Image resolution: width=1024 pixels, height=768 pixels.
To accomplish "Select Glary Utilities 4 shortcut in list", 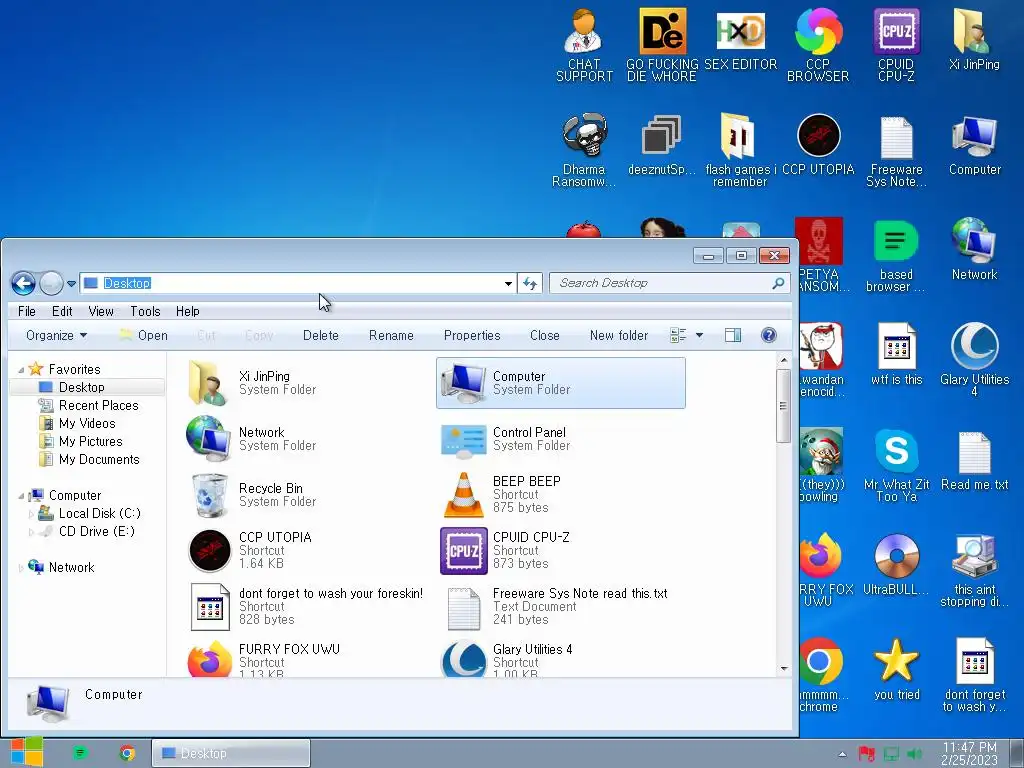I will pos(507,660).
